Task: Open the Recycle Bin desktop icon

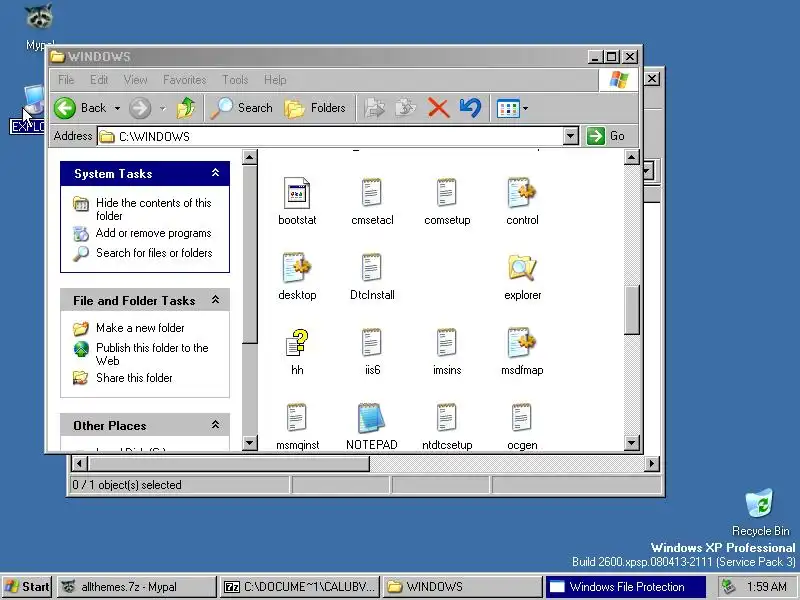Action: (760, 512)
